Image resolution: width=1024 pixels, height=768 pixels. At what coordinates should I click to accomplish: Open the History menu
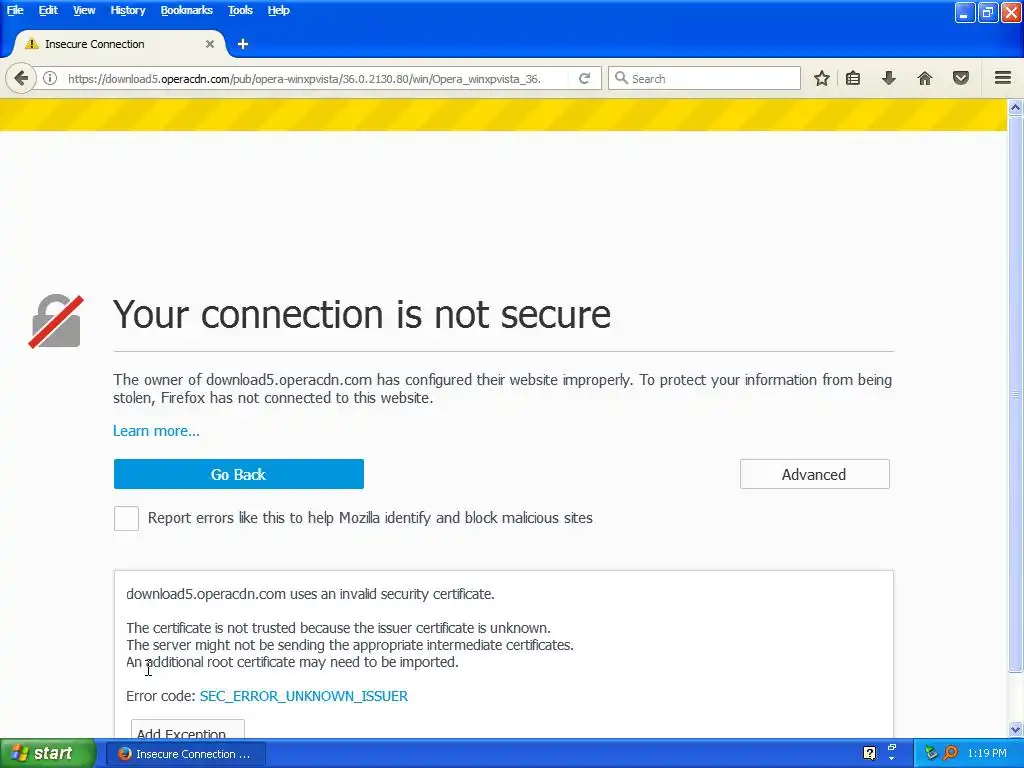[127, 10]
